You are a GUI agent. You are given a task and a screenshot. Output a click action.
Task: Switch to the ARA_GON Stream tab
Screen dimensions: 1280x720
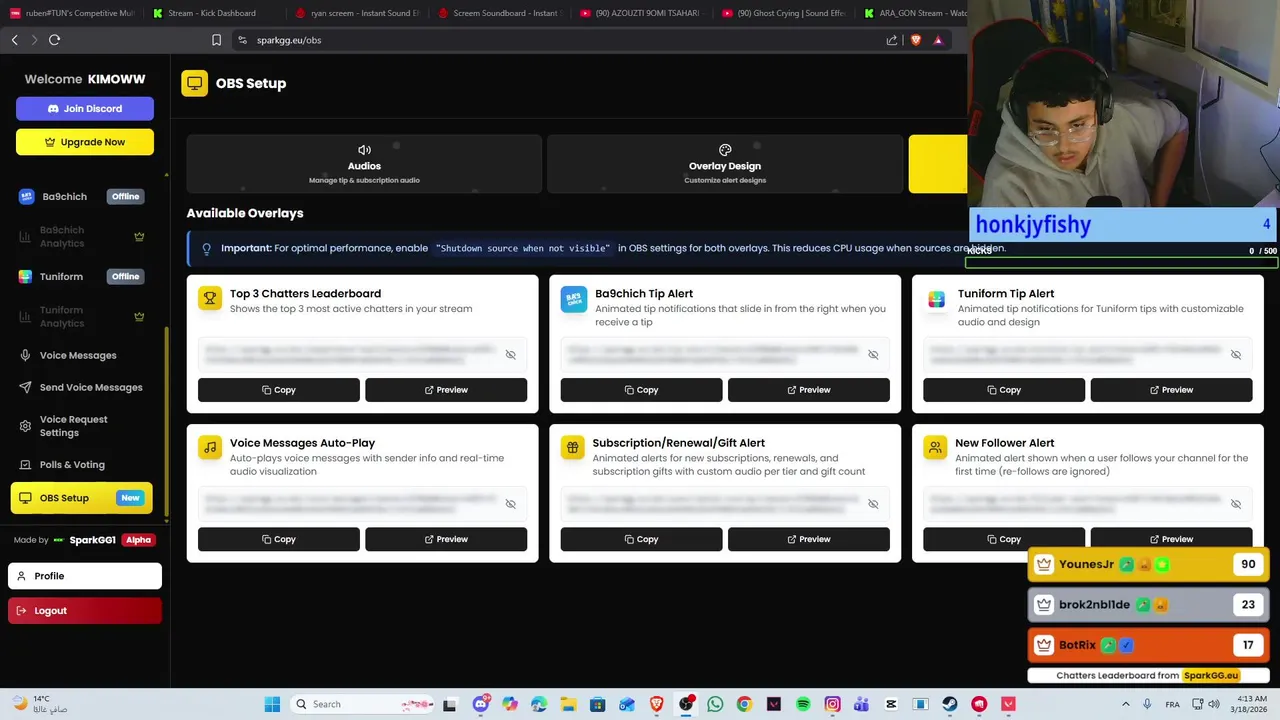tap(914, 13)
